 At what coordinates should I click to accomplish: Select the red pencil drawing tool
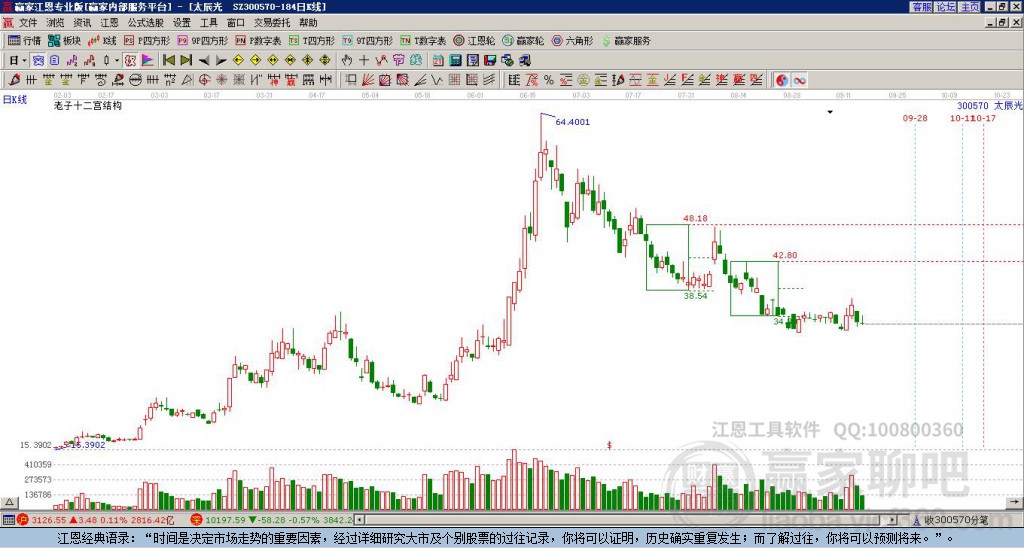click(14, 80)
